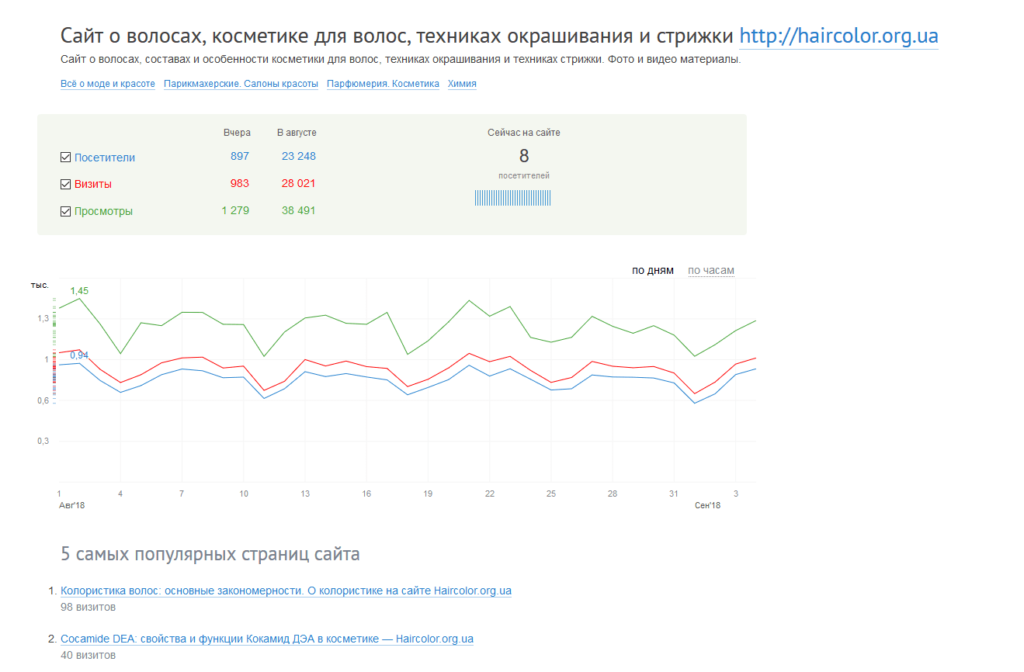Open the 'Cocamide DEA' page link
The width and height of the screenshot is (1024, 672).
267,638
